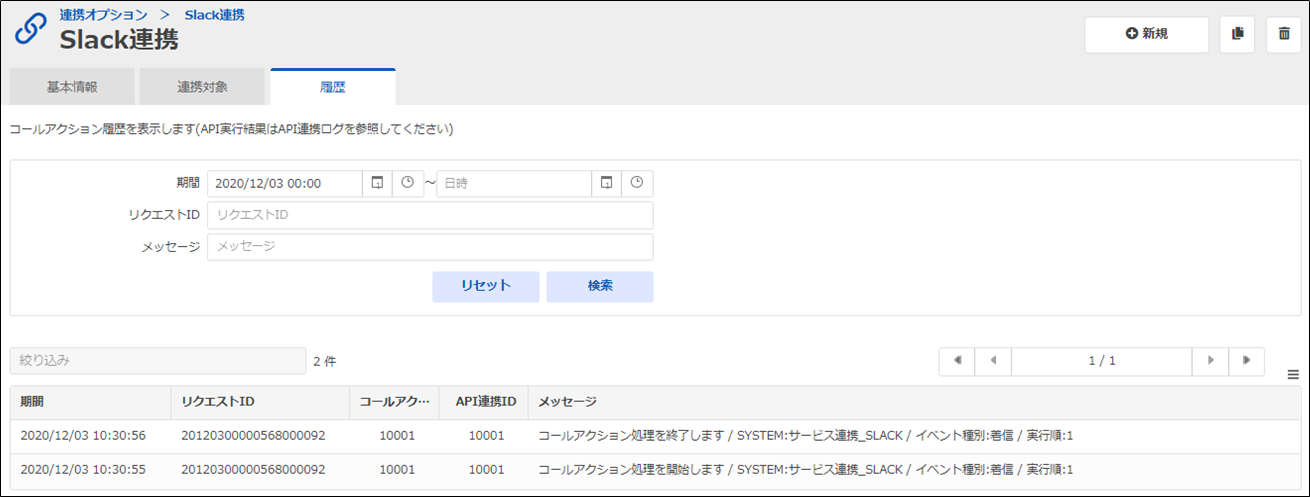The width and height of the screenshot is (1310, 497).
Task: Go to the first page of results
Action: [x=957, y=361]
